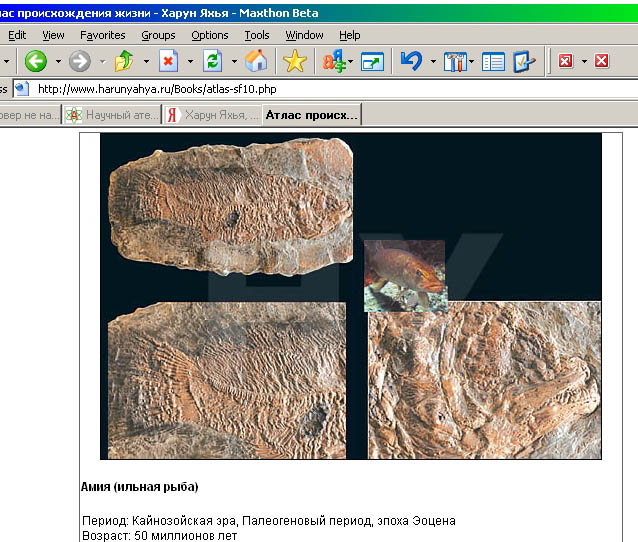
Task: Select the active Атлас происх... tab
Action: coord(311,115)
